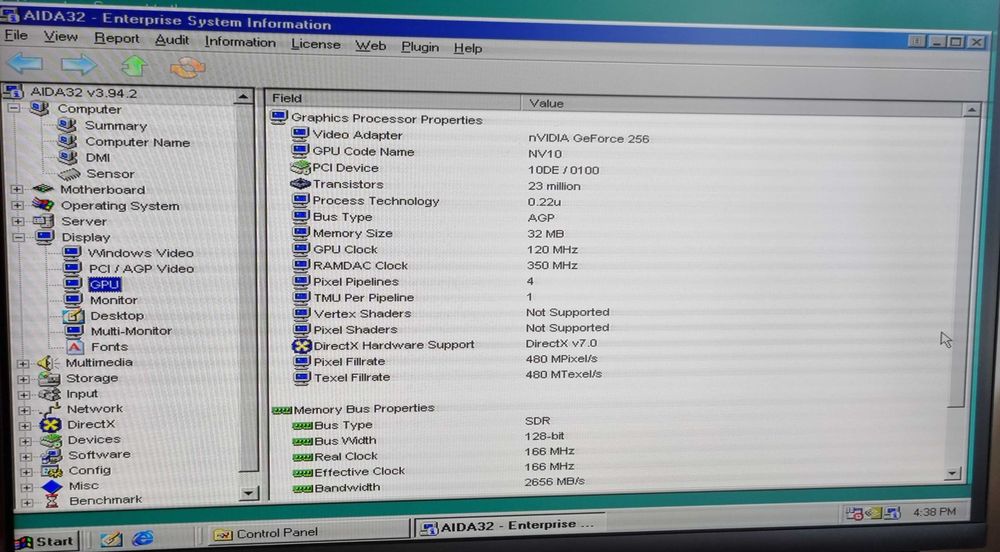Click the Monitor tree icon
This screenshot has width=1000, height=552.
pos(73,299)
